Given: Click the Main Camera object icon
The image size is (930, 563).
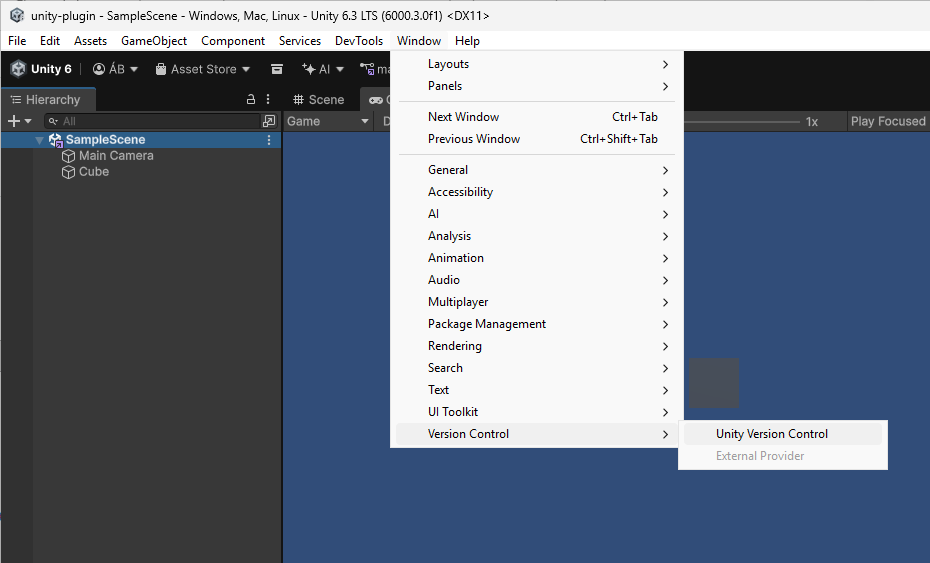Looking at the screenshot, I should [69, 156].
